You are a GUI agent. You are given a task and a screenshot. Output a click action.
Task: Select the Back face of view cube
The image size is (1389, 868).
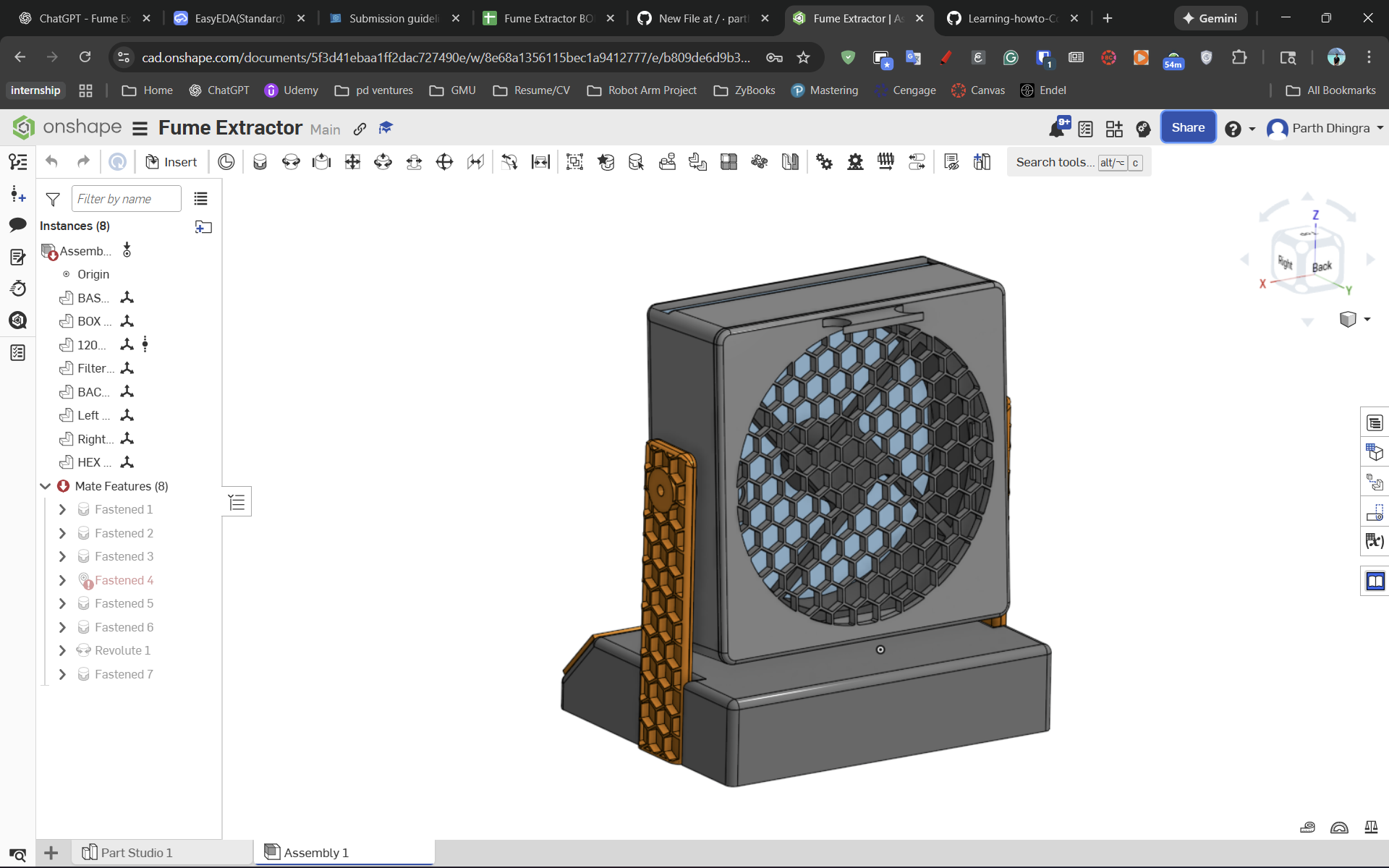[x=1321, y=267]
